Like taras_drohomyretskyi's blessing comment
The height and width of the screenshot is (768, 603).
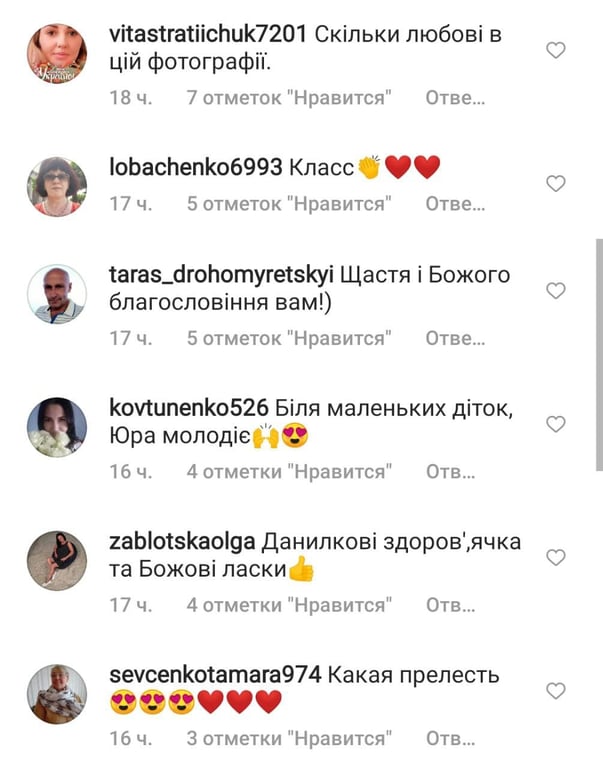tap(555, 290)
